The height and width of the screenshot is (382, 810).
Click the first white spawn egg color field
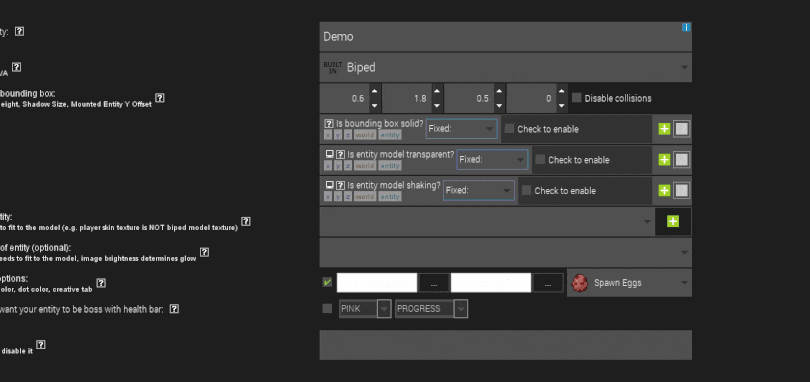(x=377, y=283)
